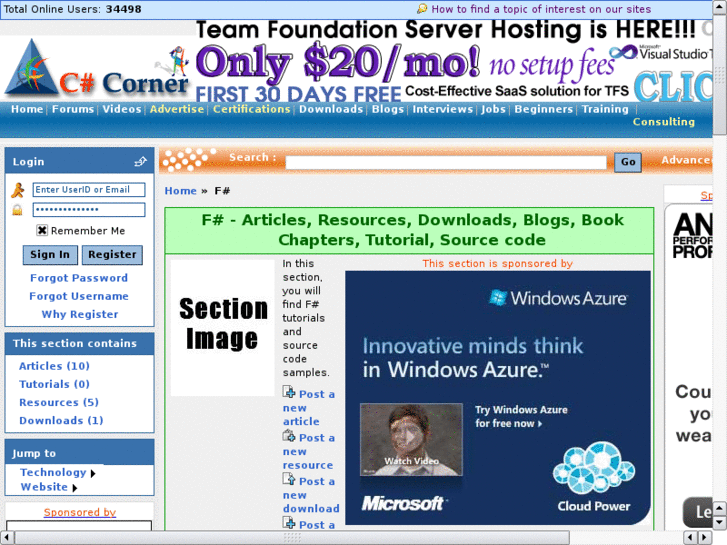Click the Post a new download link
This screenshot has width=727, height=545.
pos(311,495)
